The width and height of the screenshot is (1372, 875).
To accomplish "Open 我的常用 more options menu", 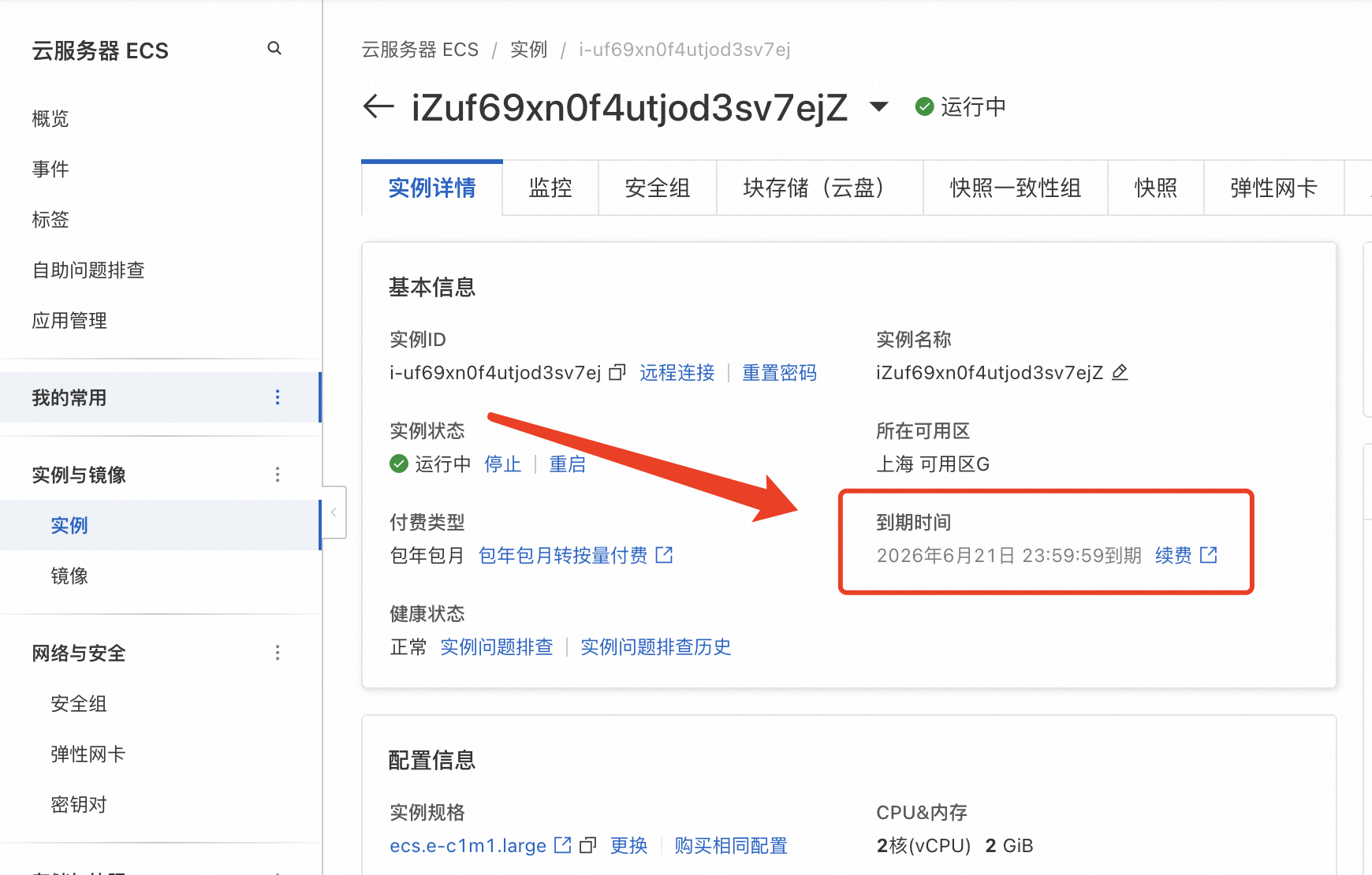I will [278, 397].
